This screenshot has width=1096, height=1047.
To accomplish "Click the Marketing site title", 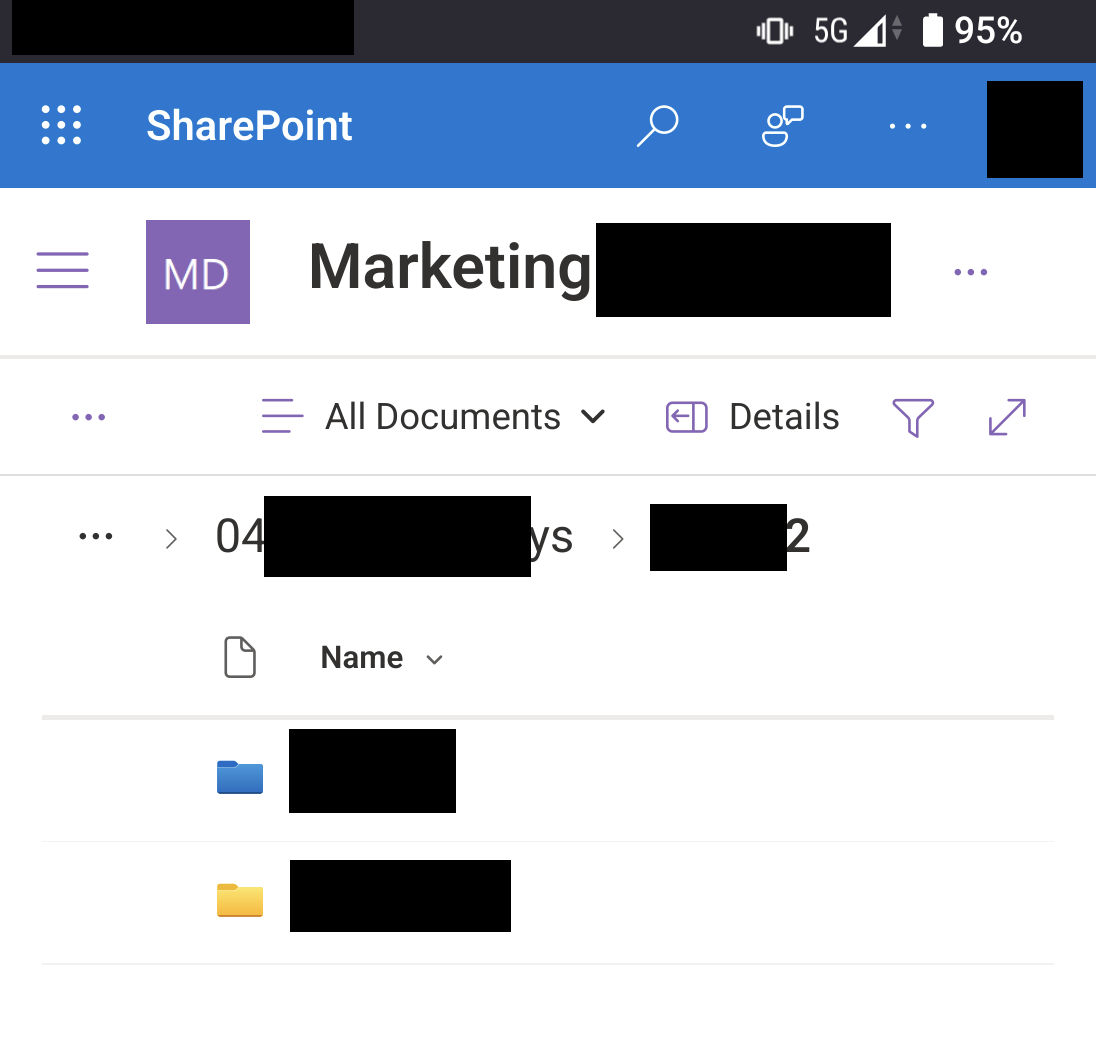I will (450, 269).
